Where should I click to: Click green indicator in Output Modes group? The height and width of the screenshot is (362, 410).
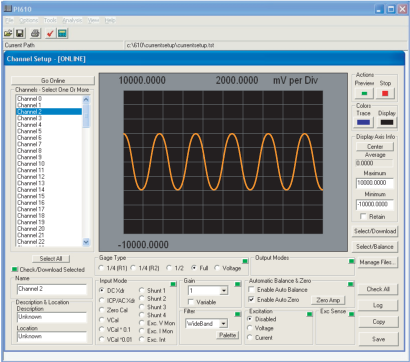(x=351, y=261)
